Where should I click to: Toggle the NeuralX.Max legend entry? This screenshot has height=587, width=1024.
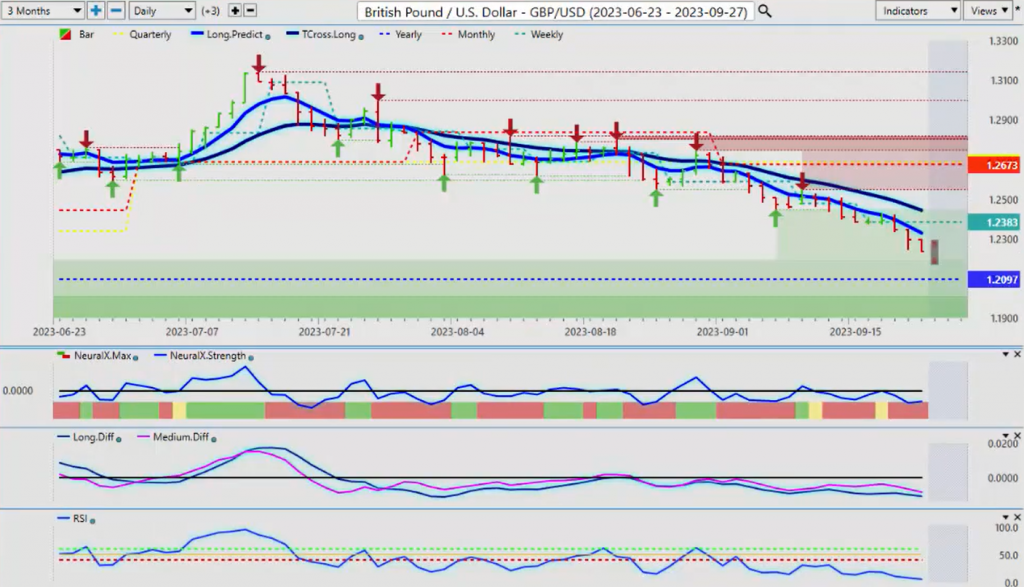coord(95,356)
